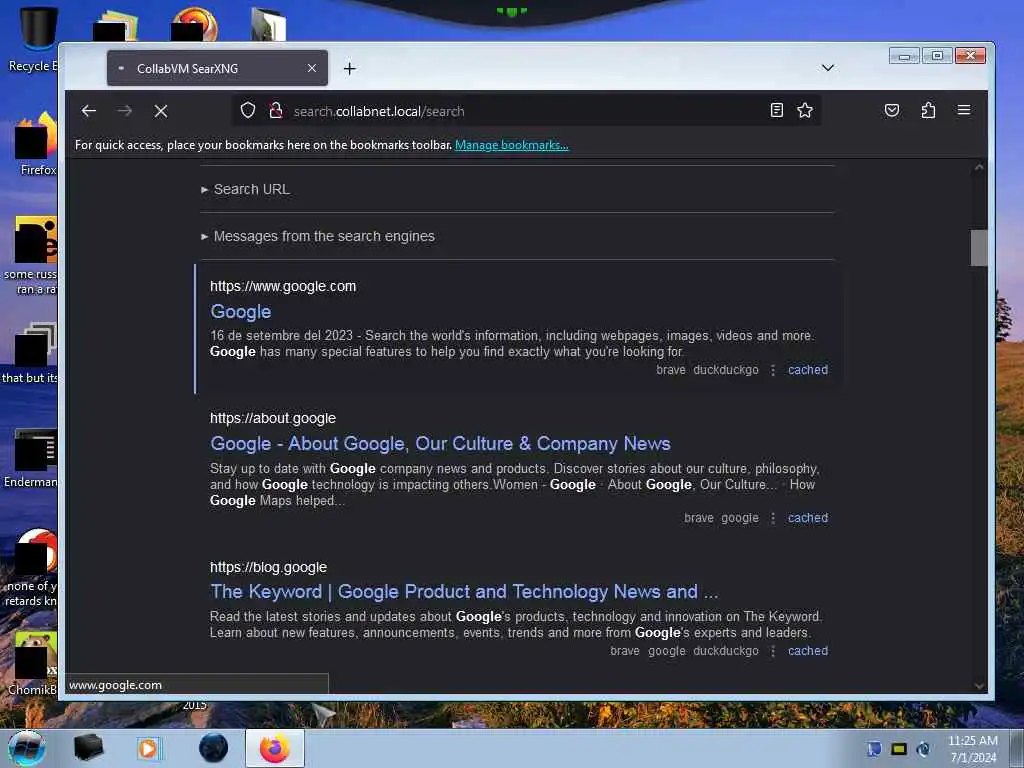Open cached version of blog.google result
Screen dimensions: 1024x768
(x=808, y=651)
